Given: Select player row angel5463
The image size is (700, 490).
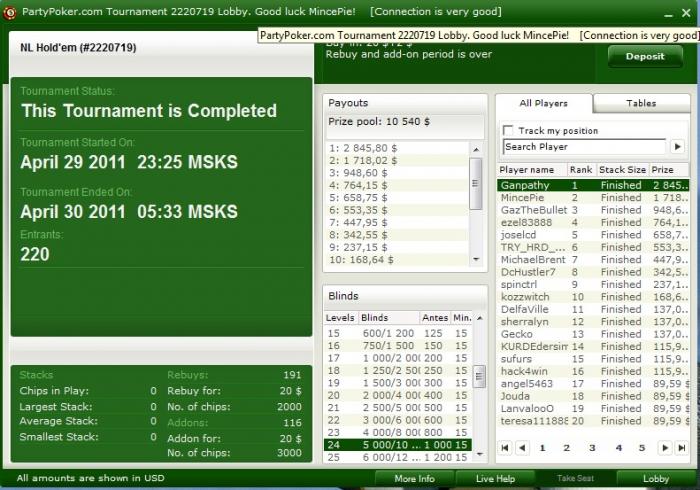Looking at the screenshot, I should point(593,384).
